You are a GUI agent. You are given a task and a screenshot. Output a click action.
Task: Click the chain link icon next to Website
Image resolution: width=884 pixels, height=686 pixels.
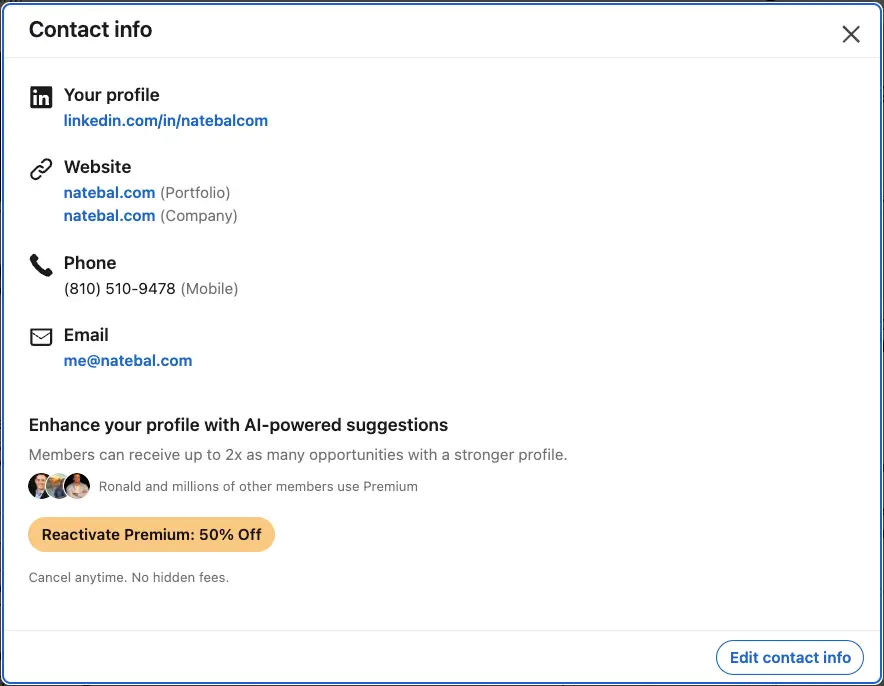pos(41,169)
